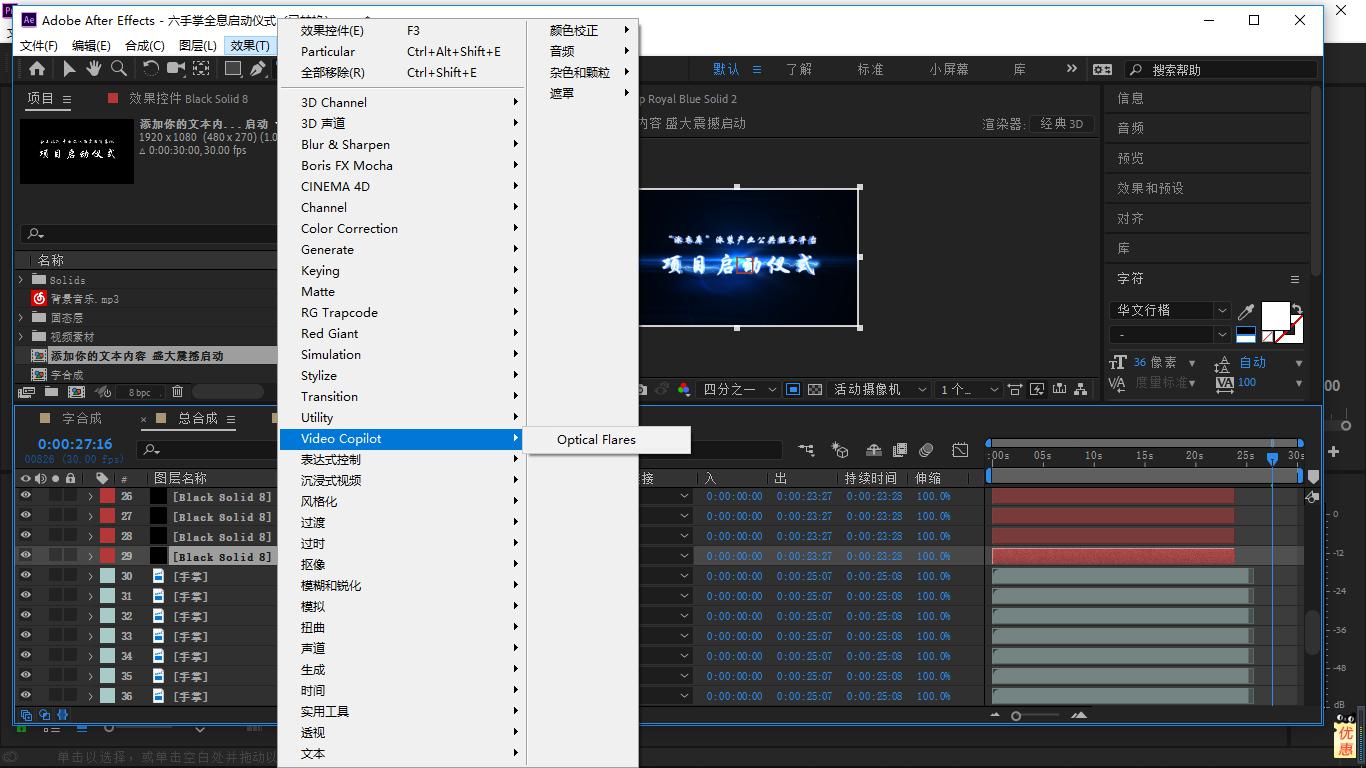Click the composition preview thumbnail in the project panel
The image size is (1366, 768).
pos(77,152)
